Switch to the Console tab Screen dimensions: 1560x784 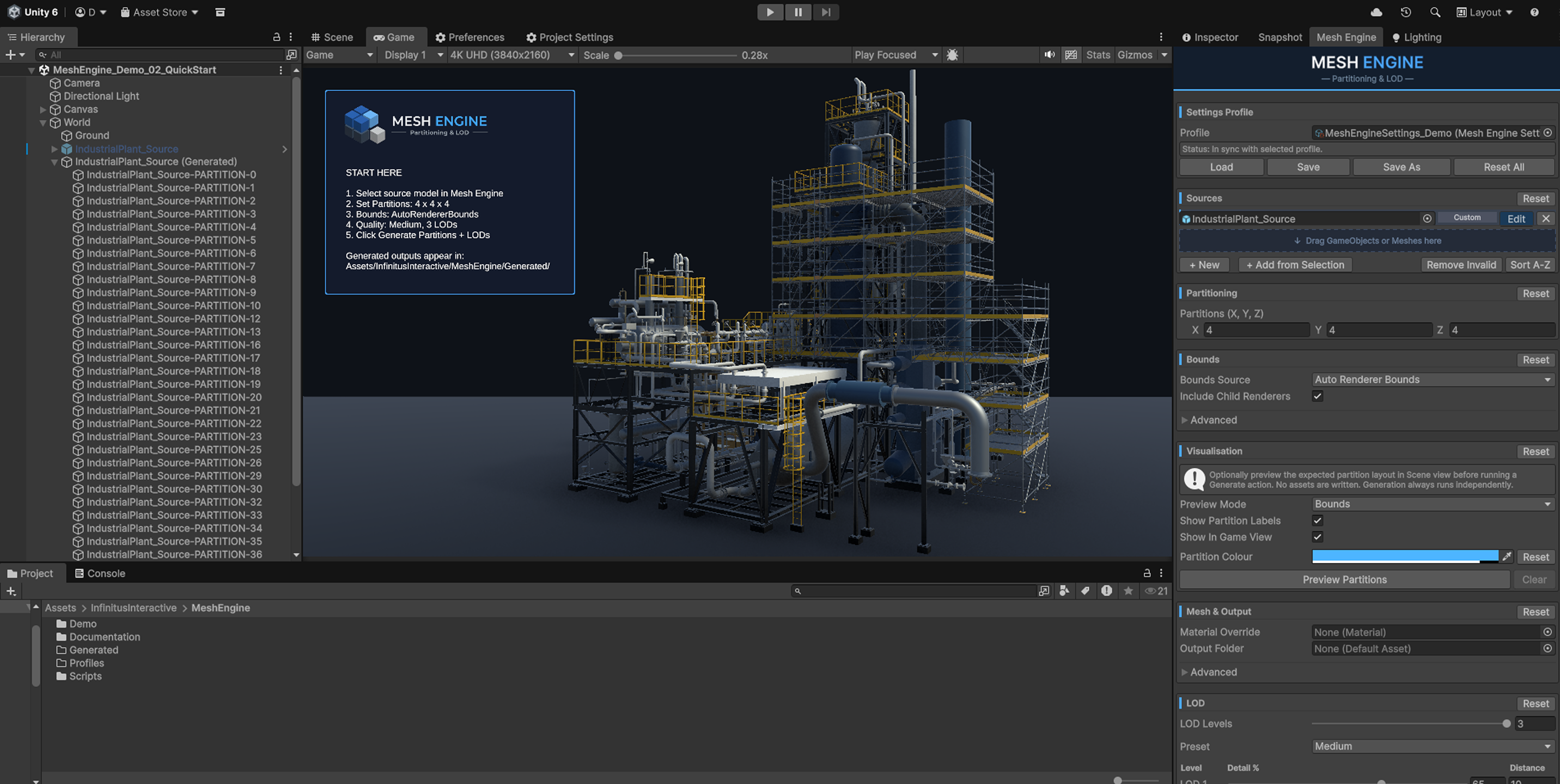tap(100, 573)
